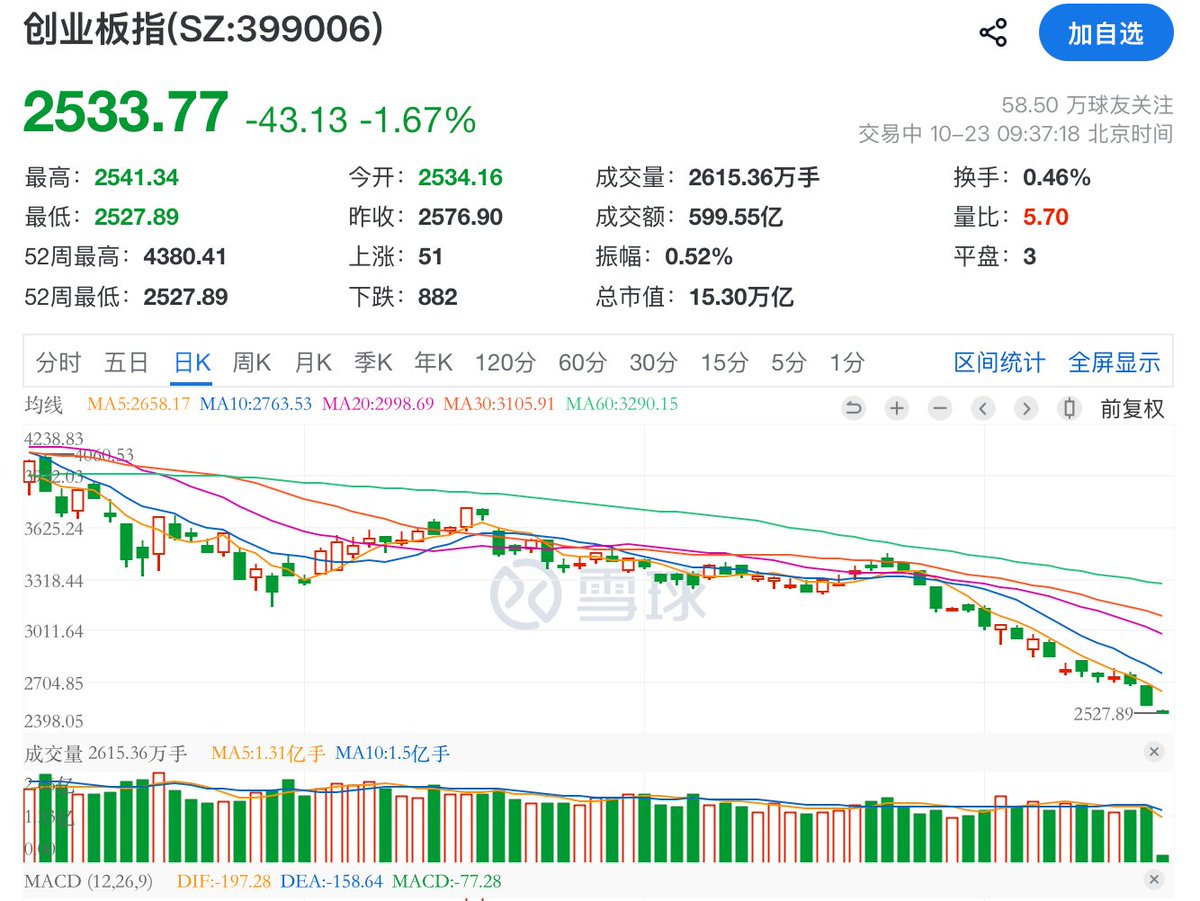
Task: Click the MA5:2658.17 legend label
Action: pyautogui.click(x=139, y=404)
